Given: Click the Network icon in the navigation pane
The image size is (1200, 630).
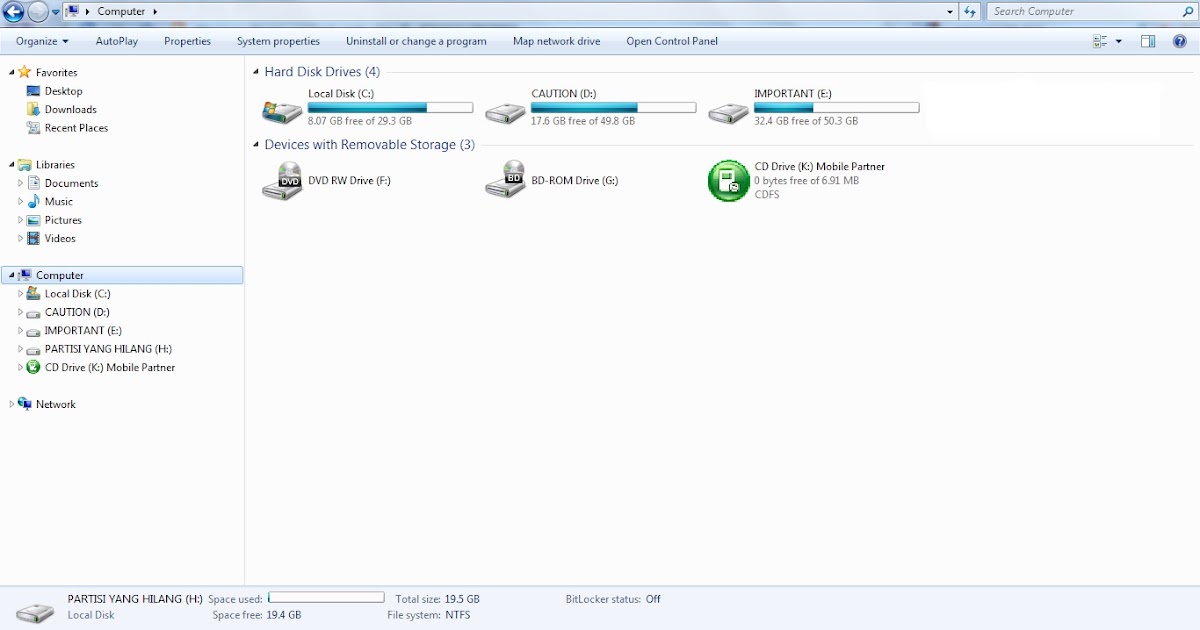Looking at the screenshot, I should coord(25,404).
